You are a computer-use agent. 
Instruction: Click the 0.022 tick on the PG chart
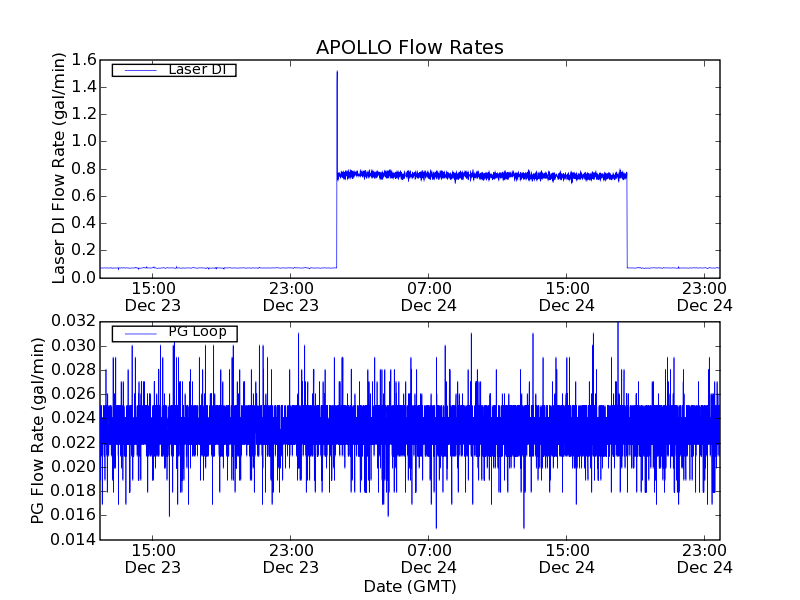73,442
